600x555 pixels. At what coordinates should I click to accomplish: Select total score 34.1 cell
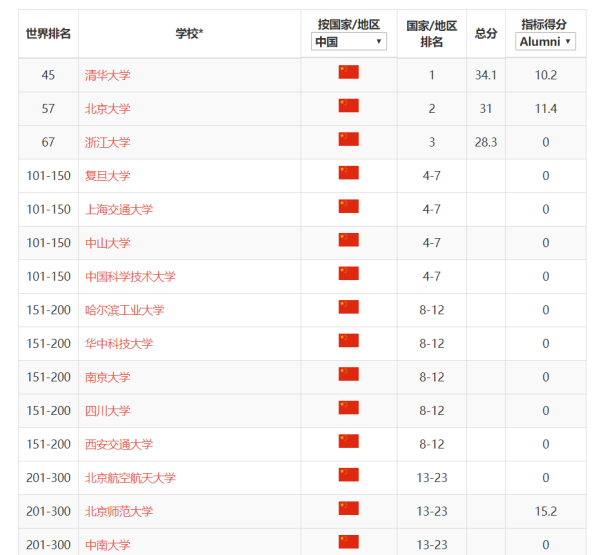point(486,75)
